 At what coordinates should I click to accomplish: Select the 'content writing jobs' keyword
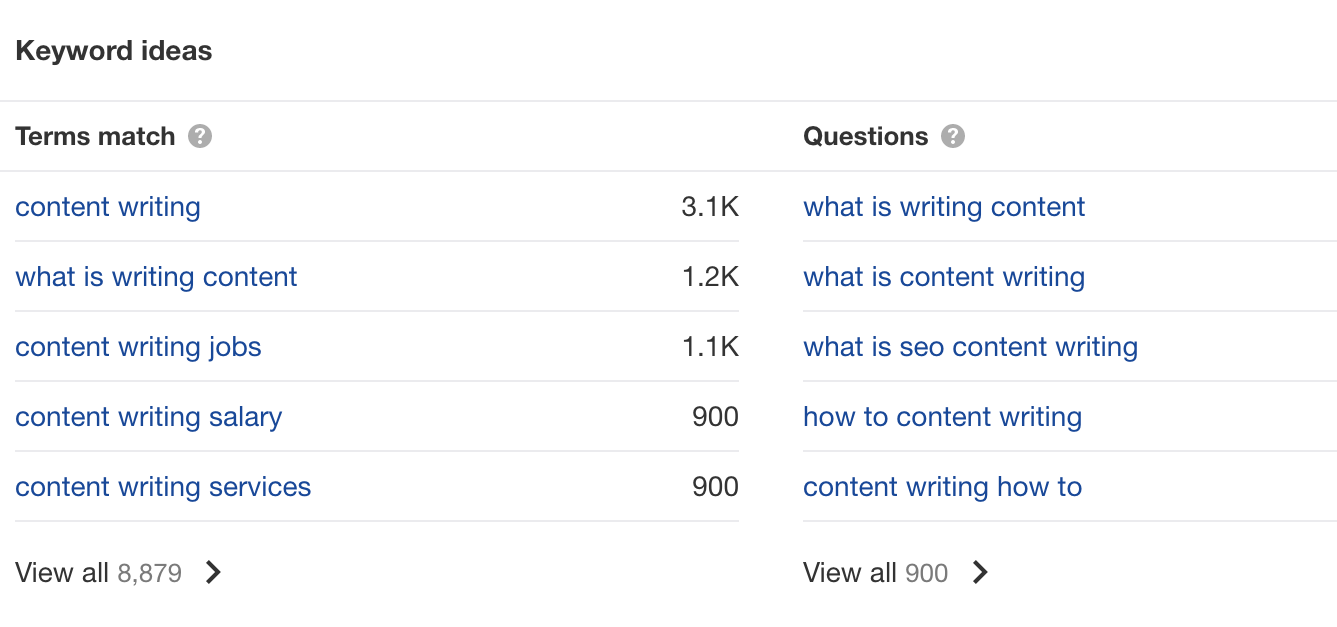click(138, 347)
